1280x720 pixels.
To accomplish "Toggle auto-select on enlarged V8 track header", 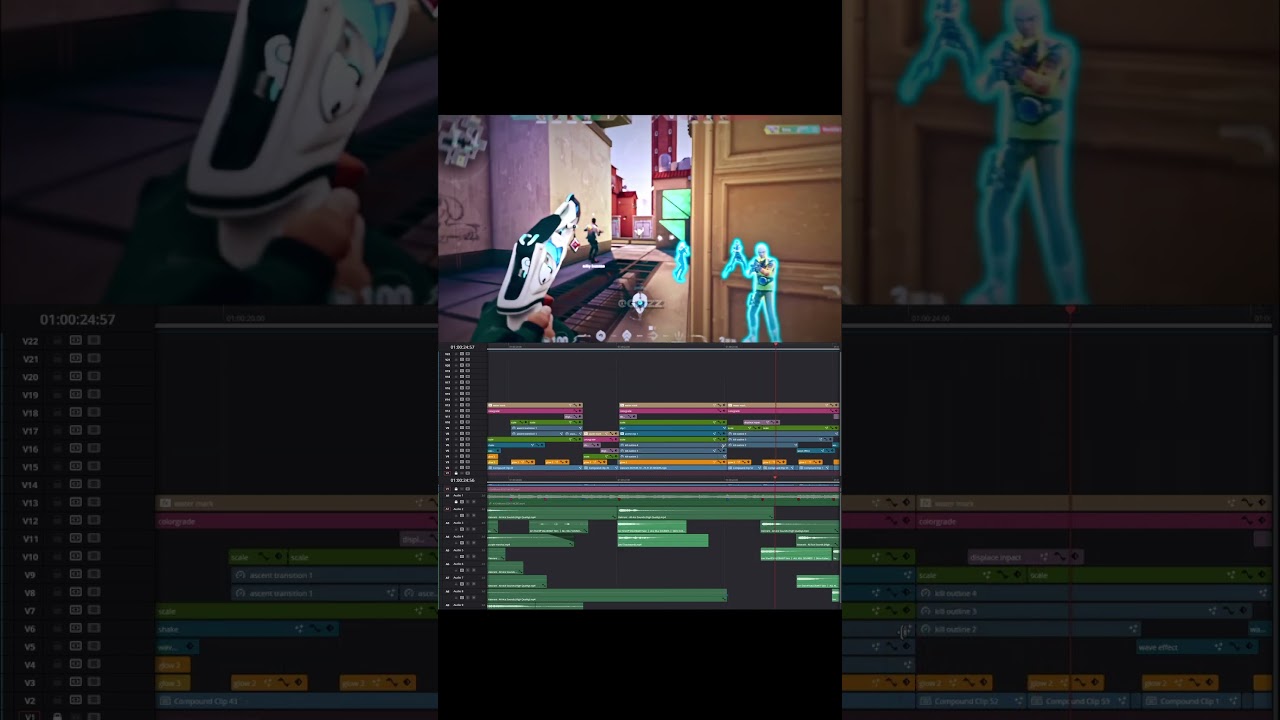I will 76,593.
